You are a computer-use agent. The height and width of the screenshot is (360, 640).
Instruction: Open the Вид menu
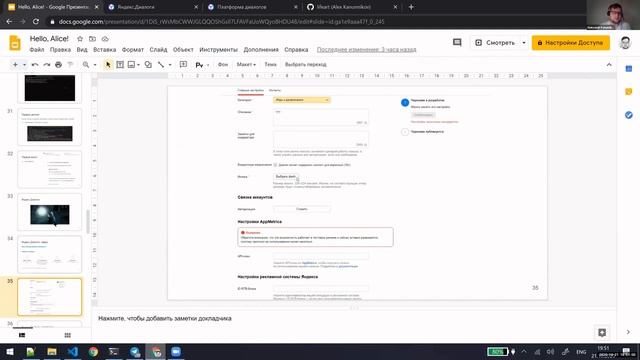coord(82,49)
